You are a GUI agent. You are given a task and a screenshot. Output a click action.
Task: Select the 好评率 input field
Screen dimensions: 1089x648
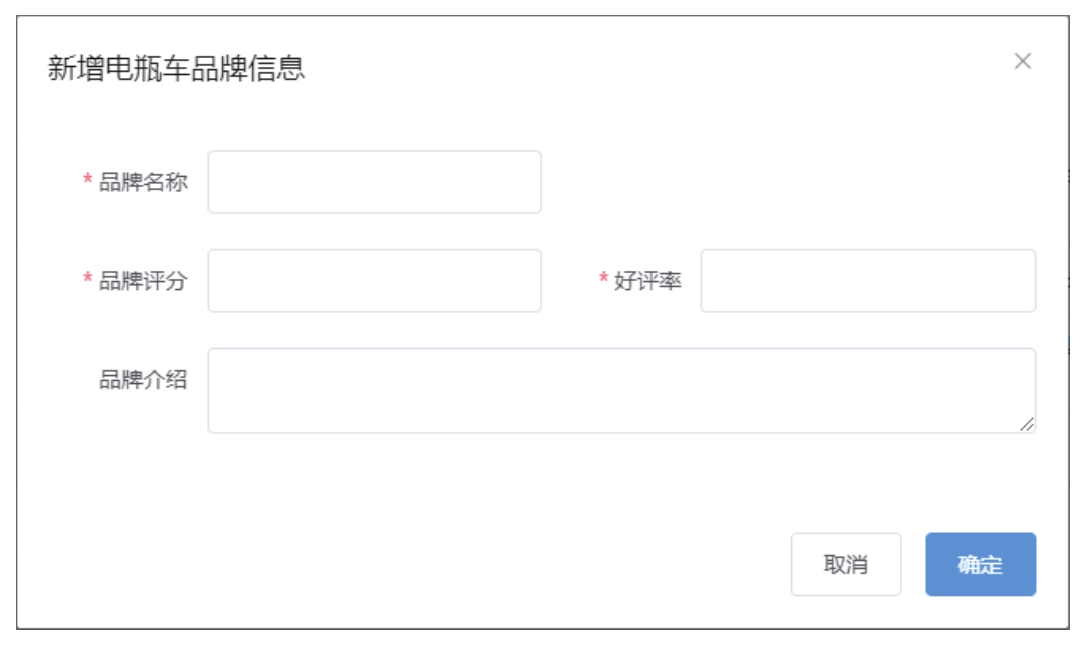pyautogui.click(x=867, y=281)
